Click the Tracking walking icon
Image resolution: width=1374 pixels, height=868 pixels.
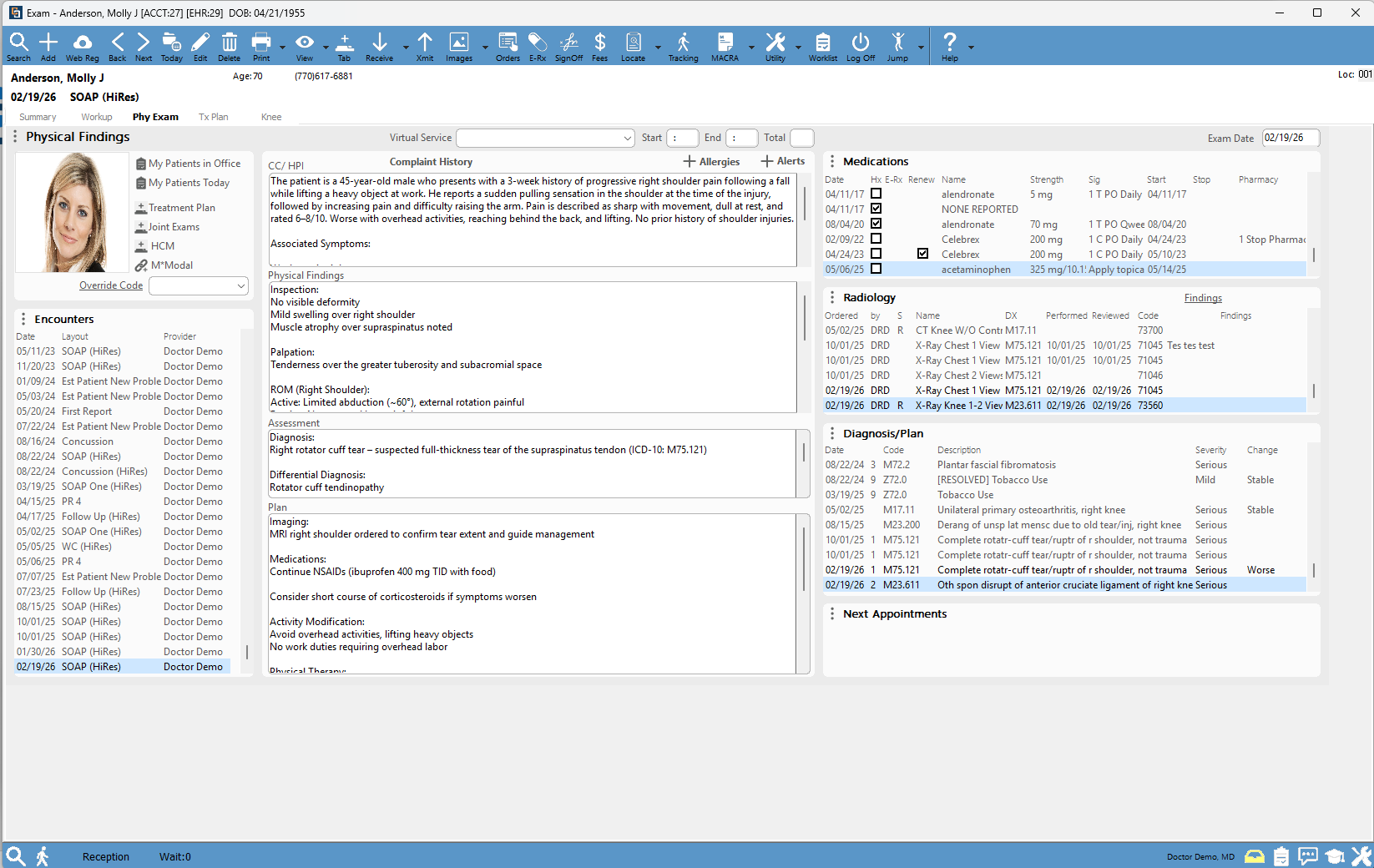(x=684, y=47)
